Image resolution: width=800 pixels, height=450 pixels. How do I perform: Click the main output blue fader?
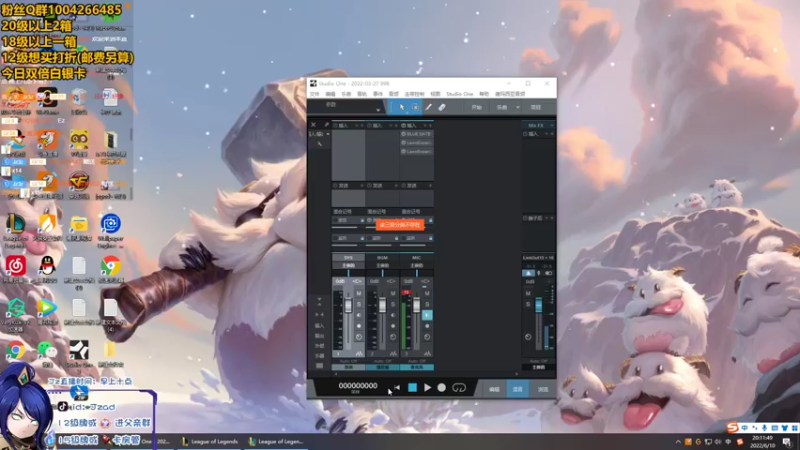(x=538, y=305)
